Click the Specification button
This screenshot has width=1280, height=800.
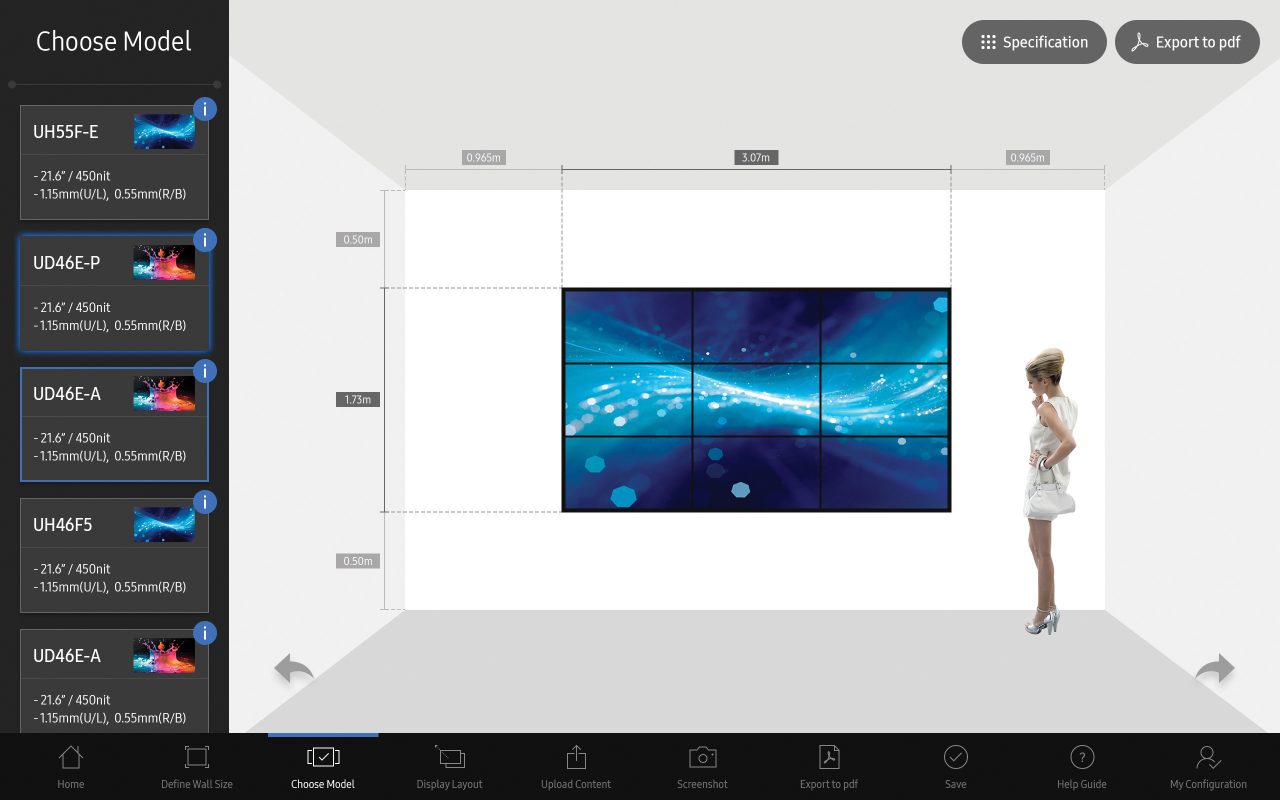coord(1034,42)
